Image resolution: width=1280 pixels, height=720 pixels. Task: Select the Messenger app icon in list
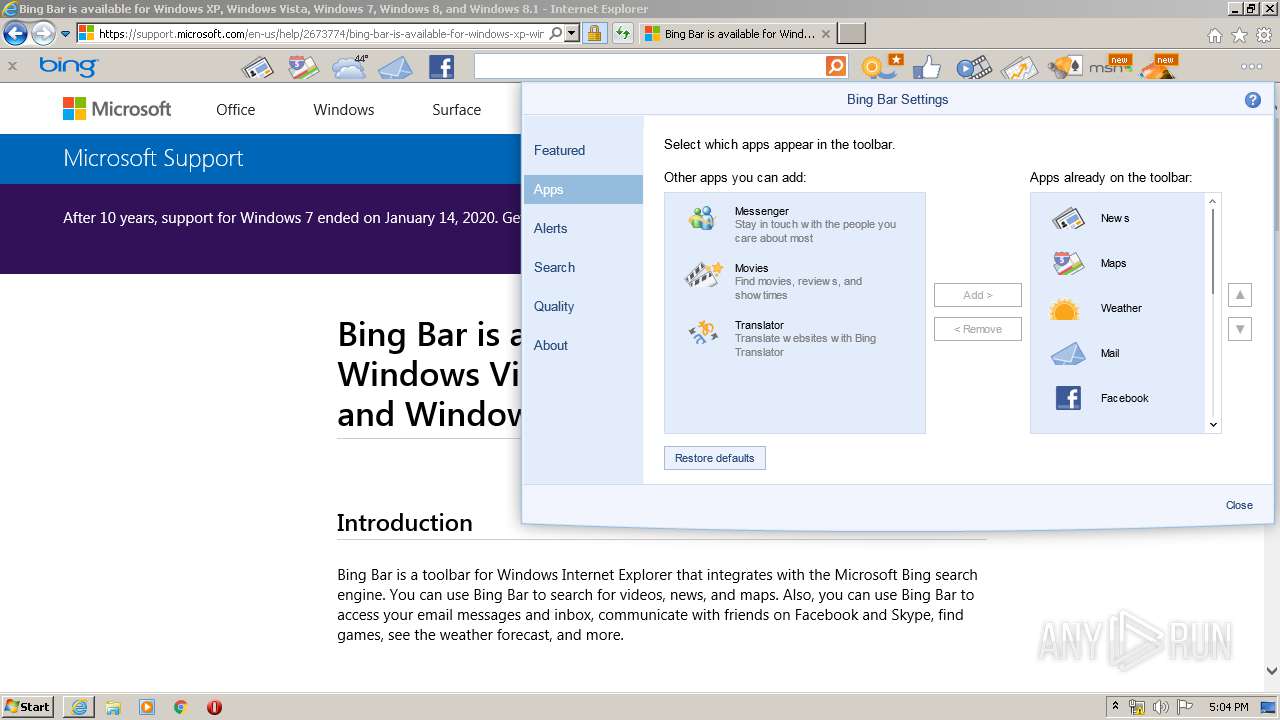click(702, 218)
